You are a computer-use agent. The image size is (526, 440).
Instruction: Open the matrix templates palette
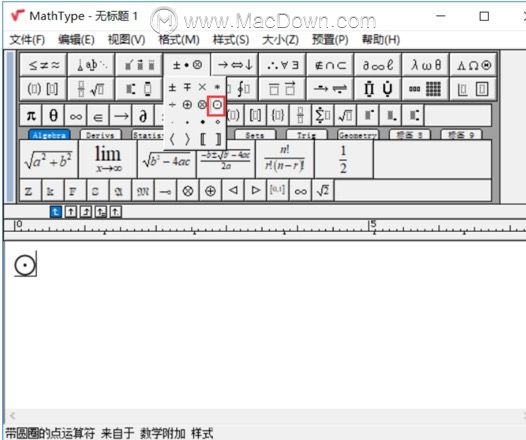click(425, 89)
